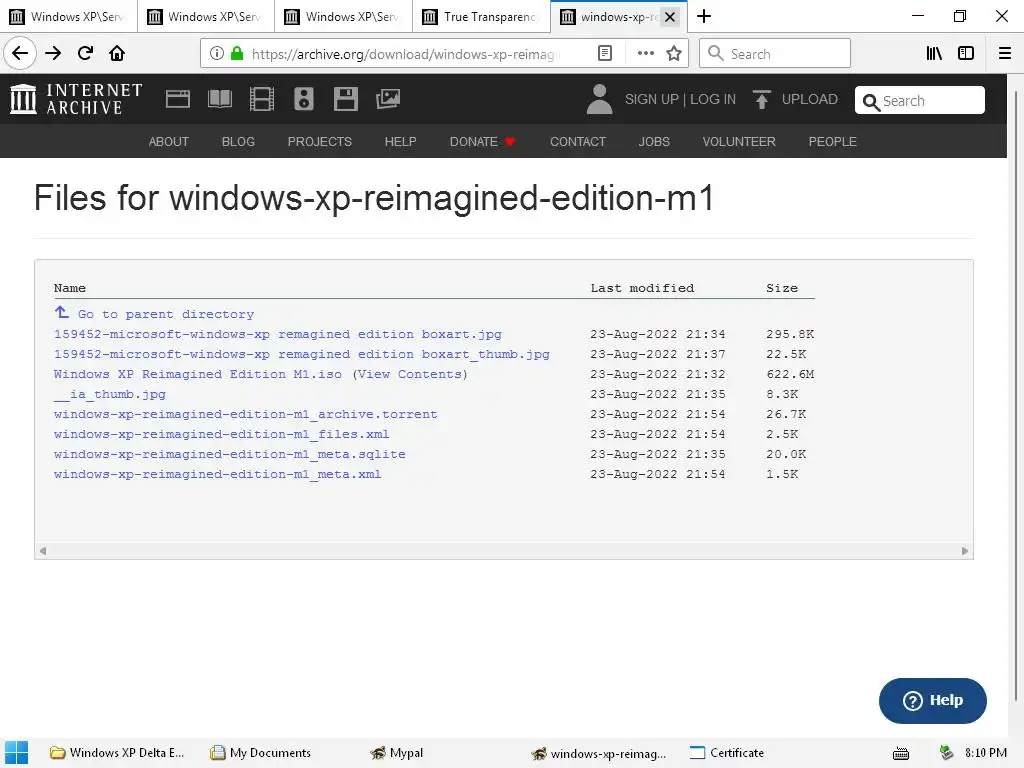Switch to Mypal taskbar item
This screenshot has width=1024, height=768.
[x=396, y=753]
